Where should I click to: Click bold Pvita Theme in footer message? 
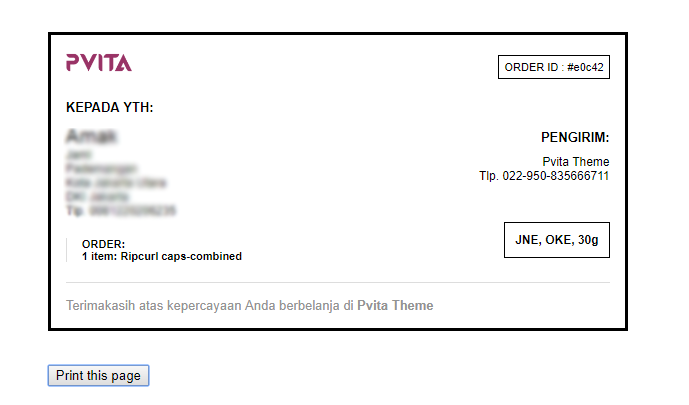pyautogui.click(x=395, y=305)
